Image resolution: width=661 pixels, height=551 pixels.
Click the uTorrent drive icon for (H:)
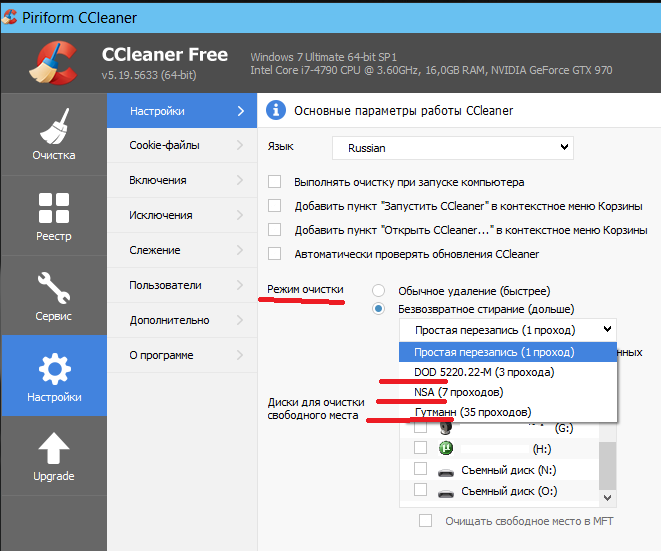pyautogui.click(x=446, y=448)
